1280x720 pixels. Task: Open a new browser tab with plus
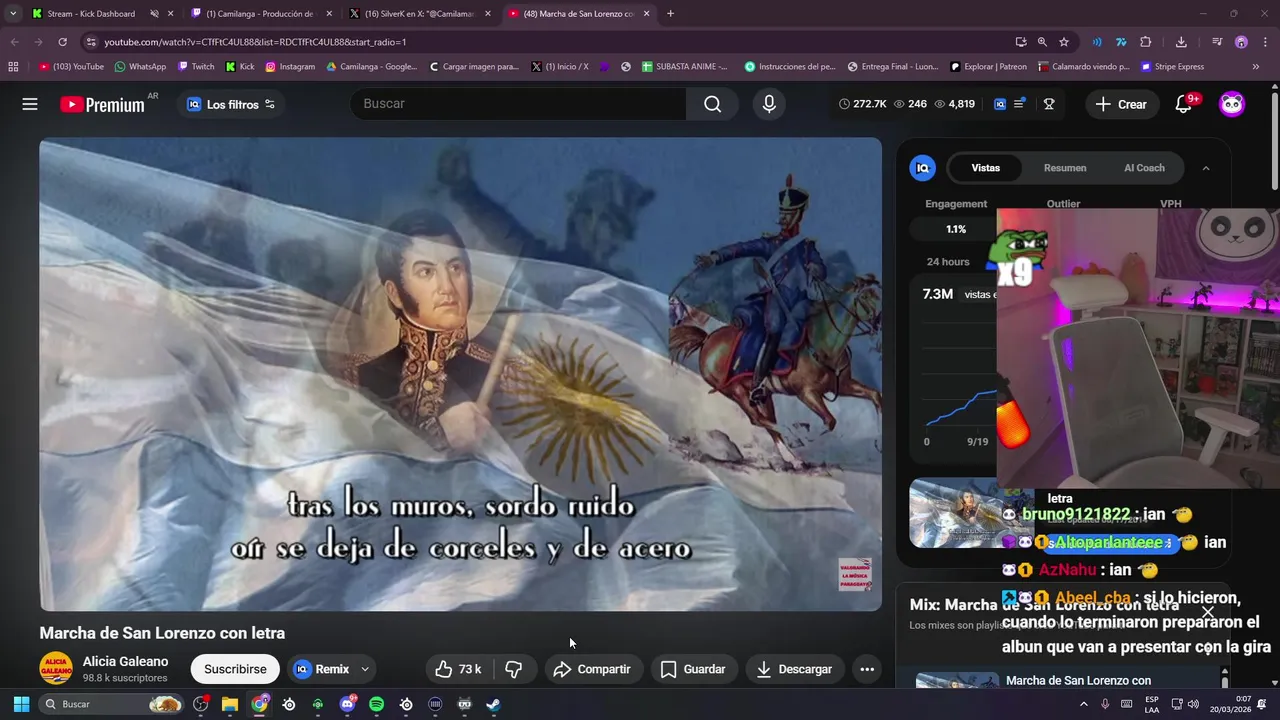(670, 14)
